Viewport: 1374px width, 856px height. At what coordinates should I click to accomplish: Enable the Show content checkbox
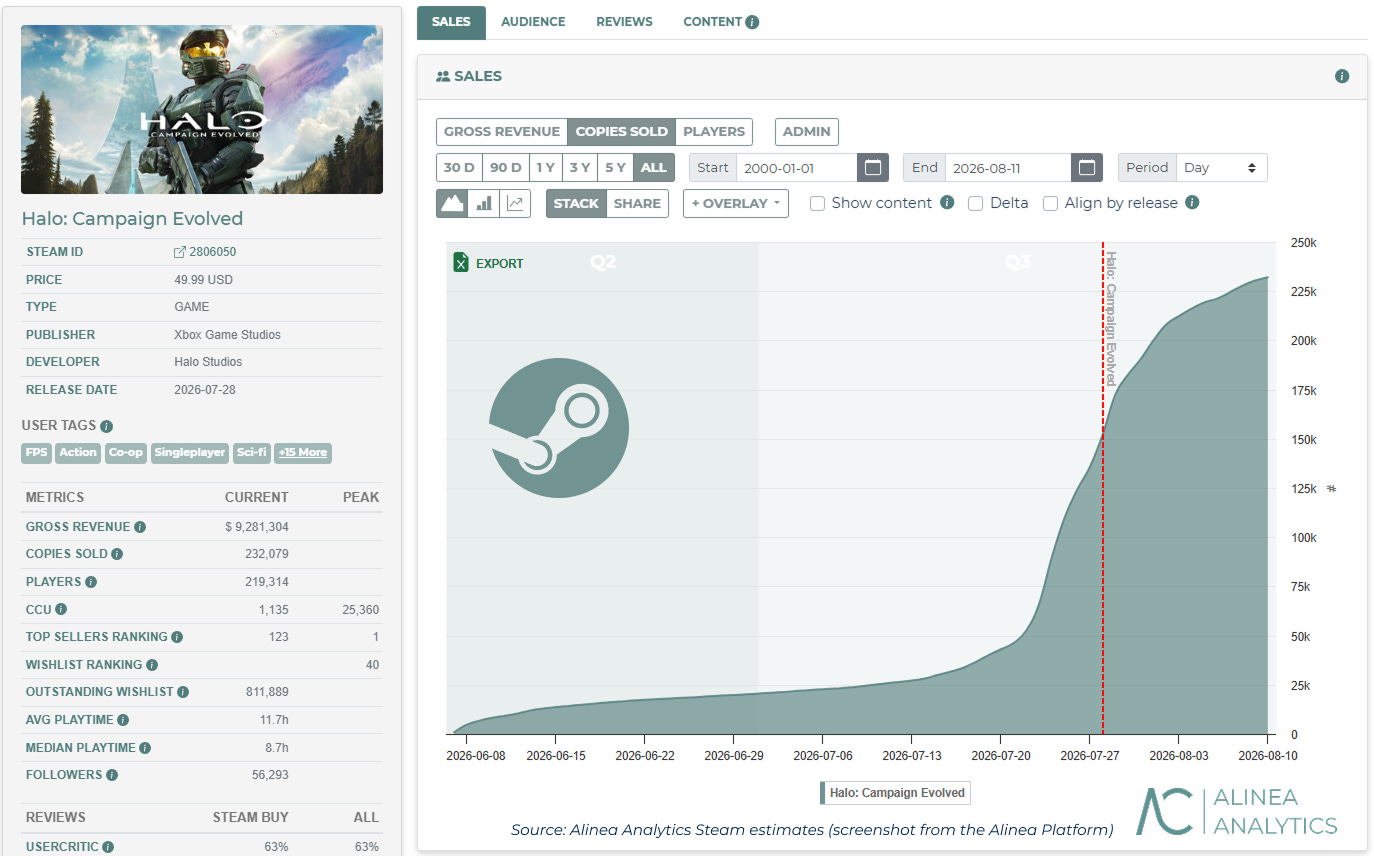[817, 203]
